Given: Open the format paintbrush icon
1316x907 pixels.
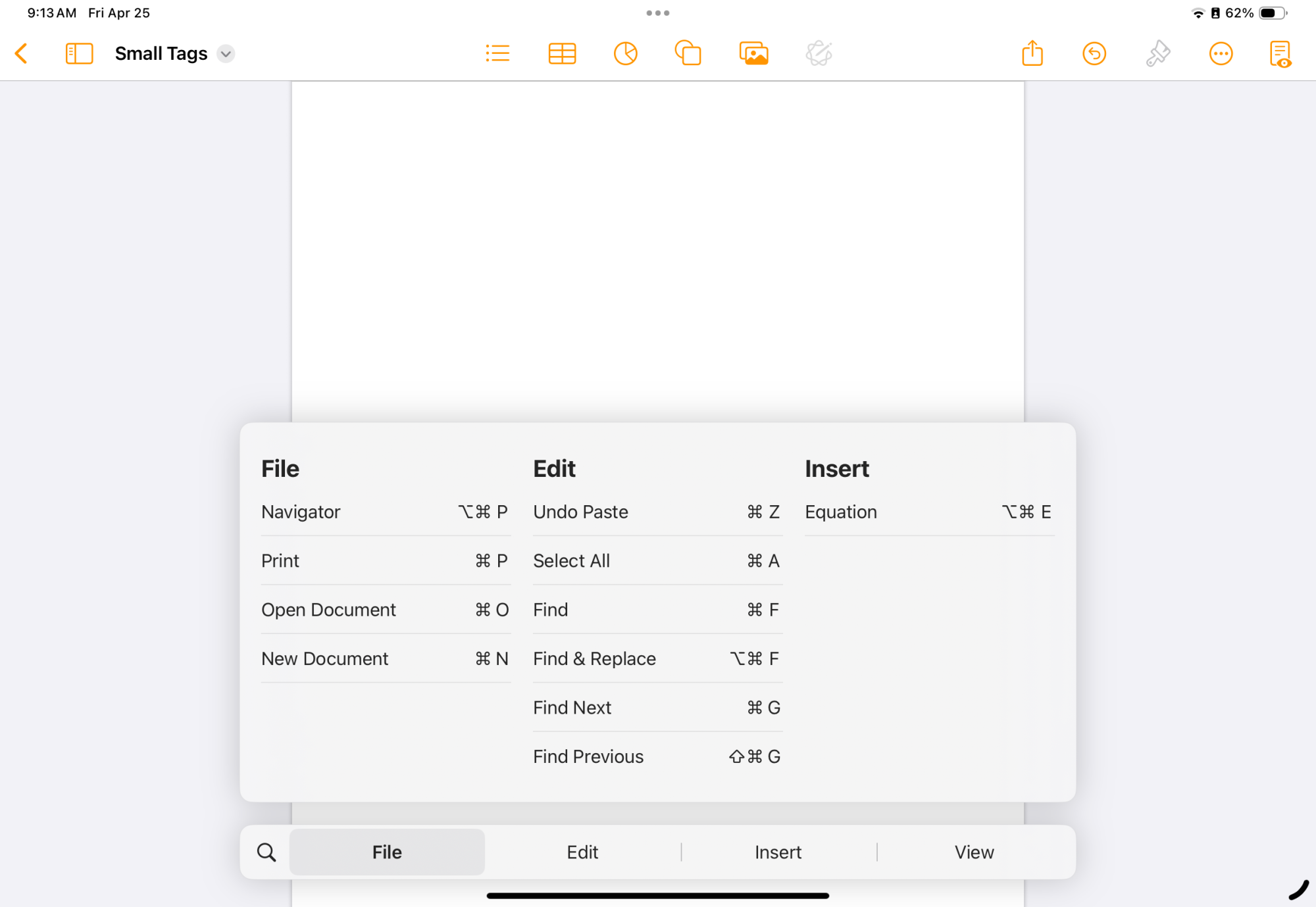Looking at the screenshot, I should tap(1157, 53).
